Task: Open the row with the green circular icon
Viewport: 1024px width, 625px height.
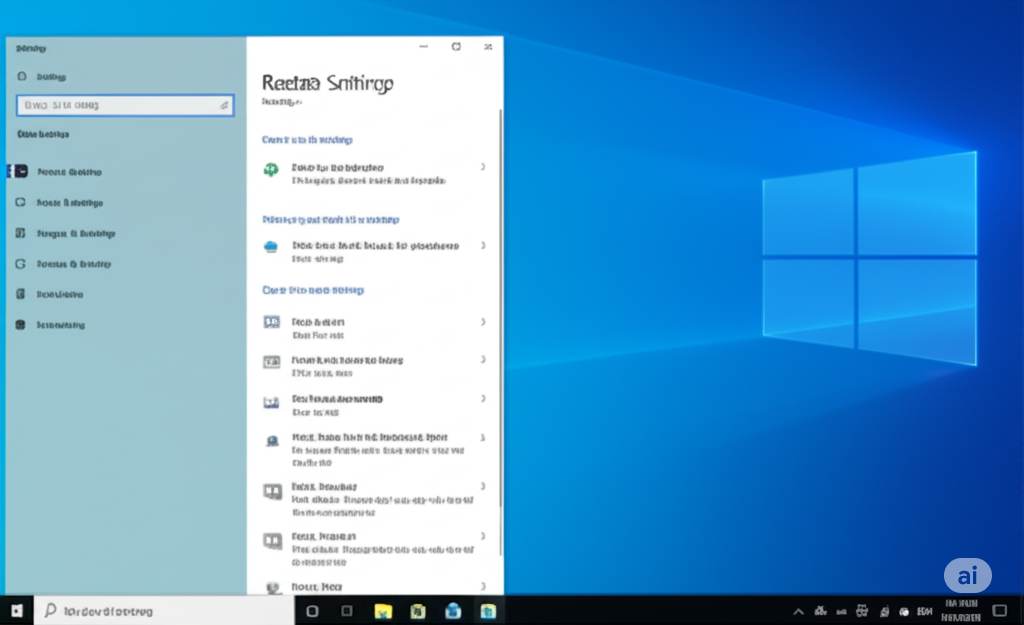Action: click(374, 173)
